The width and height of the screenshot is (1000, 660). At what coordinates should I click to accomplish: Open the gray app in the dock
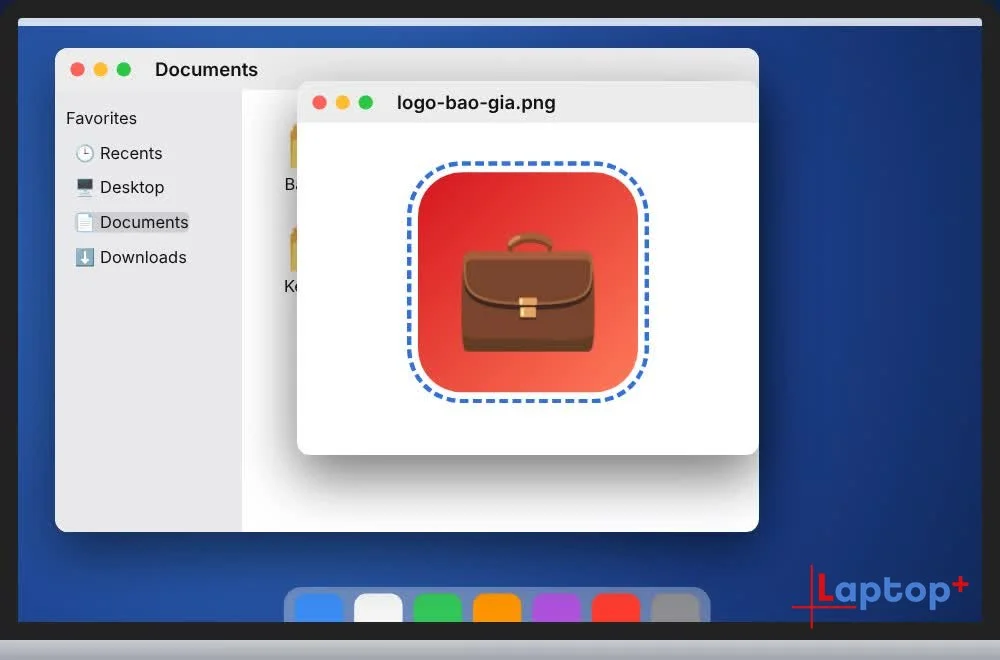[675, 608]
